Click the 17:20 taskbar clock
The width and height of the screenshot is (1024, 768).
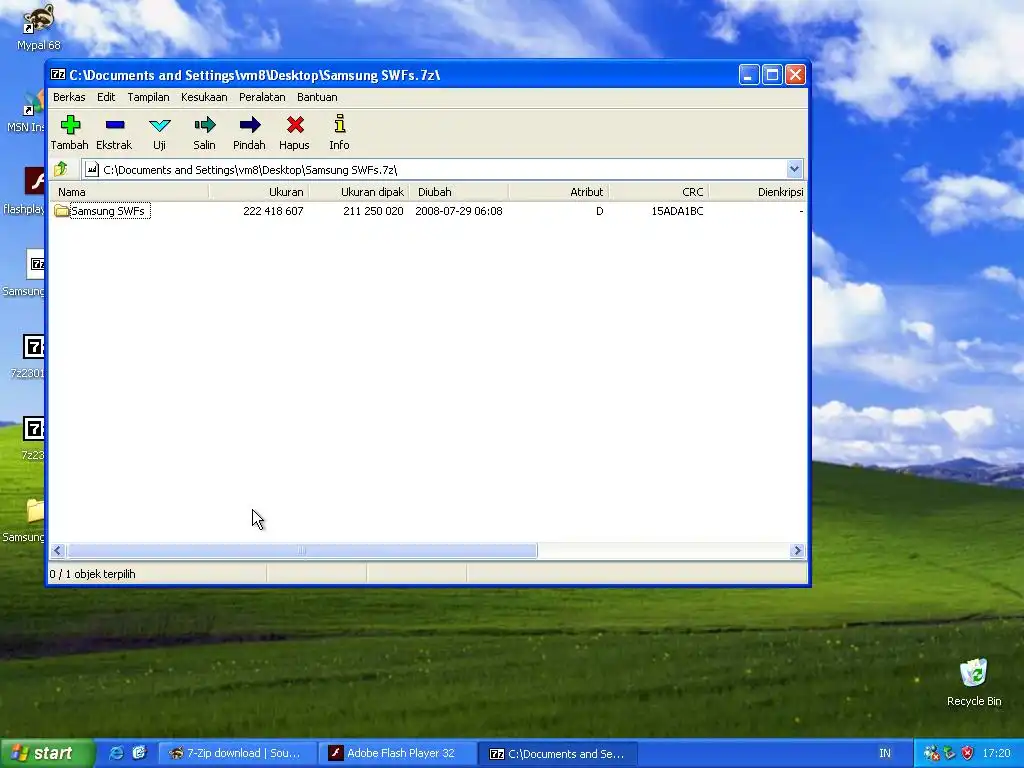[x=996, y=753]
